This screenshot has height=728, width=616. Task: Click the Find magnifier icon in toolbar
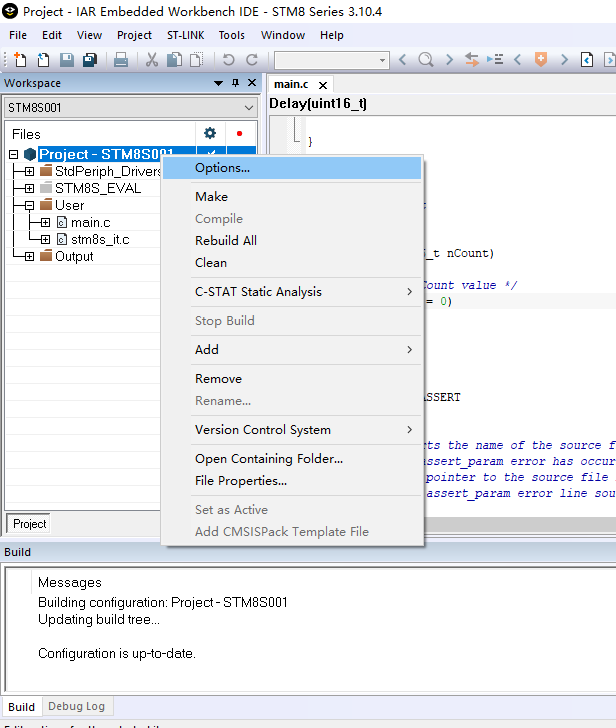[425, 60]
